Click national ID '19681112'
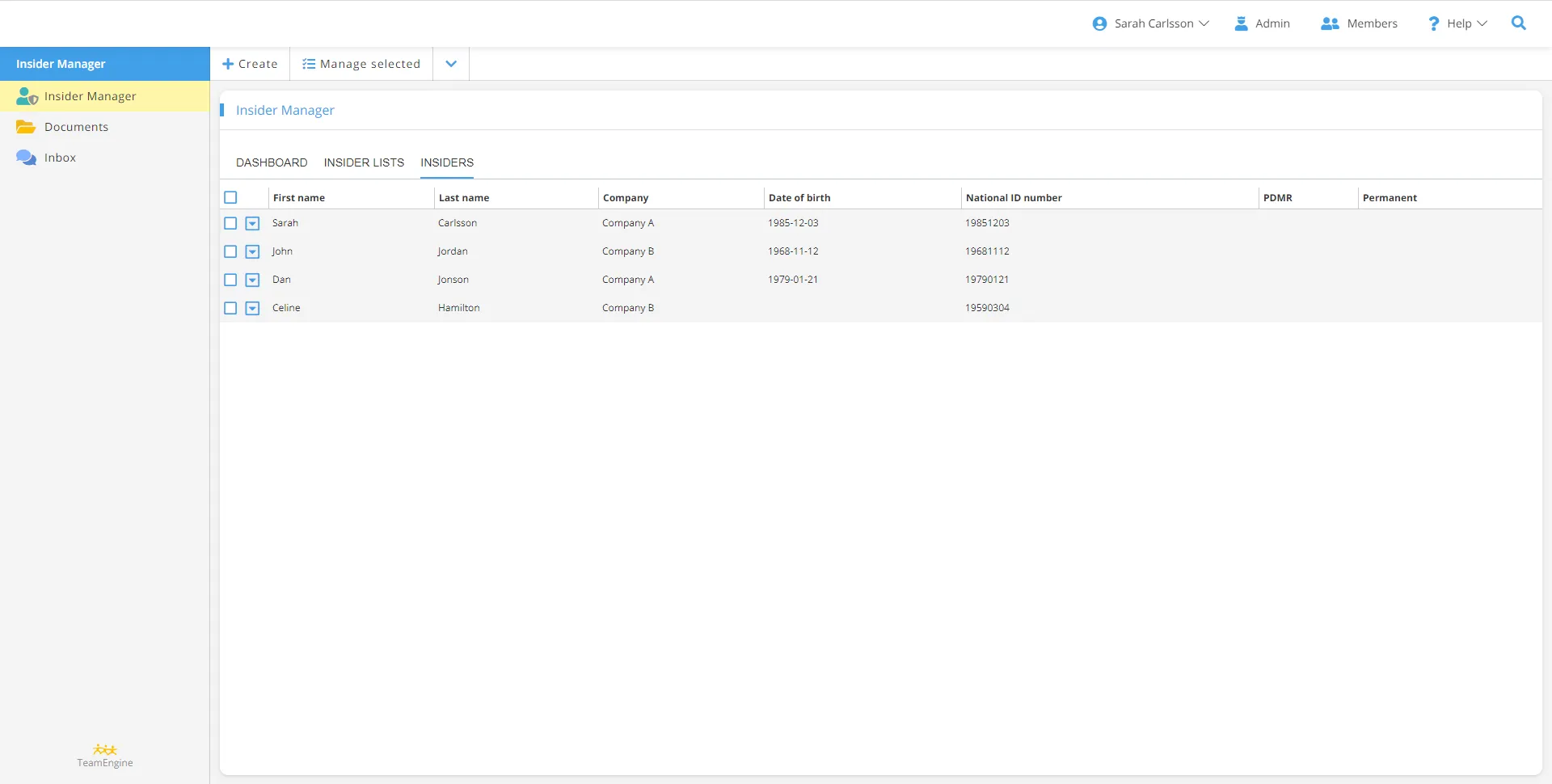 pyautogui.click(x=987, y=251)
